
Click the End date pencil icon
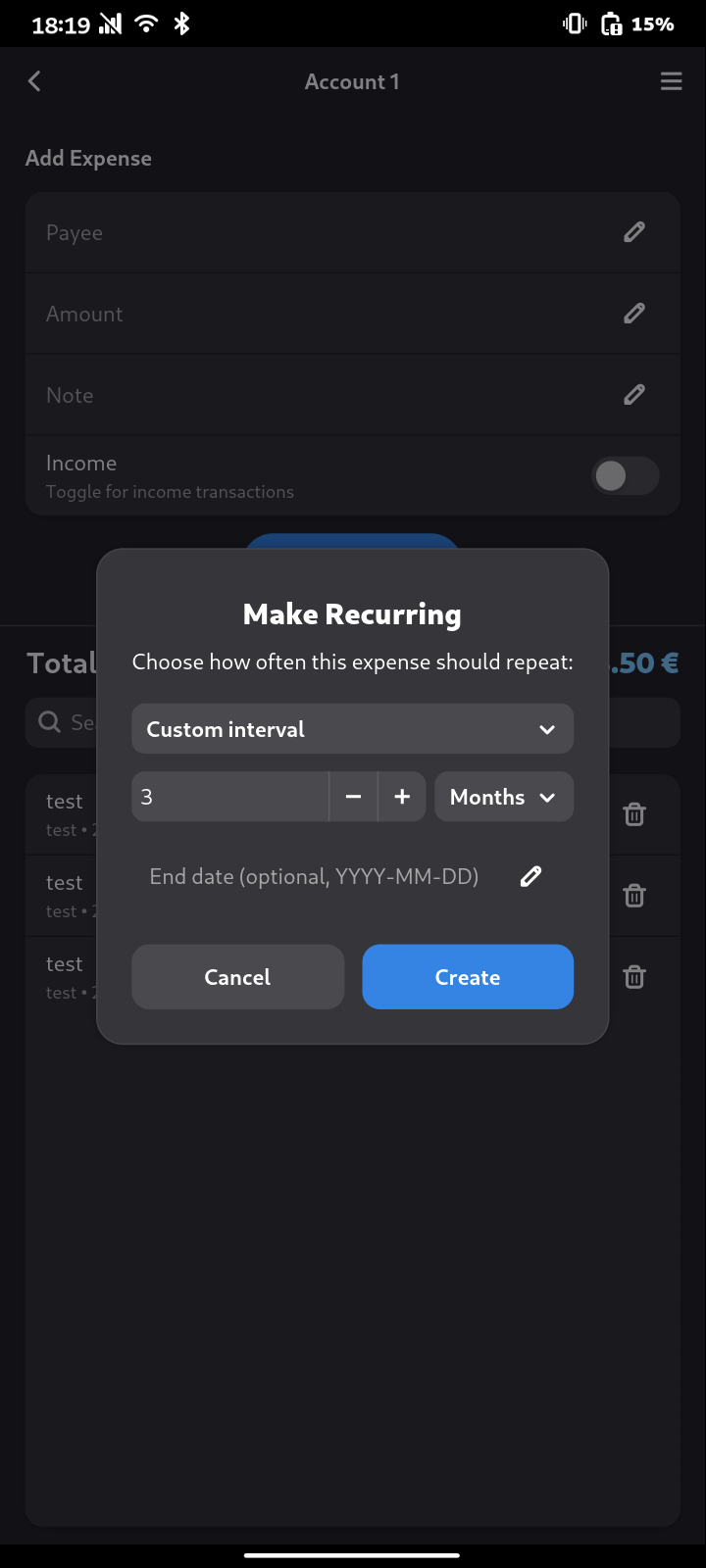coord(530,876)
